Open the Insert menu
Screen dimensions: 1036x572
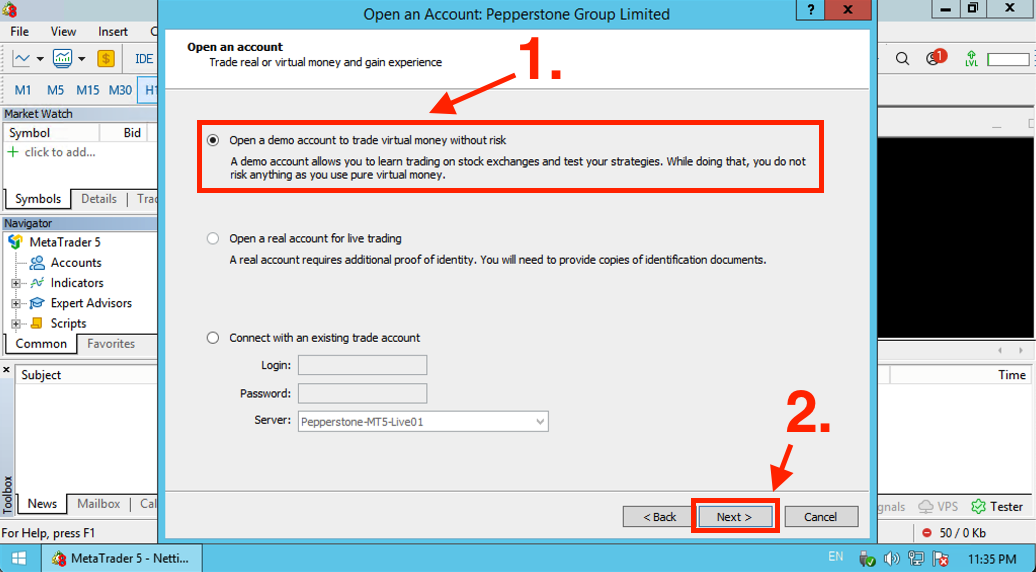[x=113, y=32]
